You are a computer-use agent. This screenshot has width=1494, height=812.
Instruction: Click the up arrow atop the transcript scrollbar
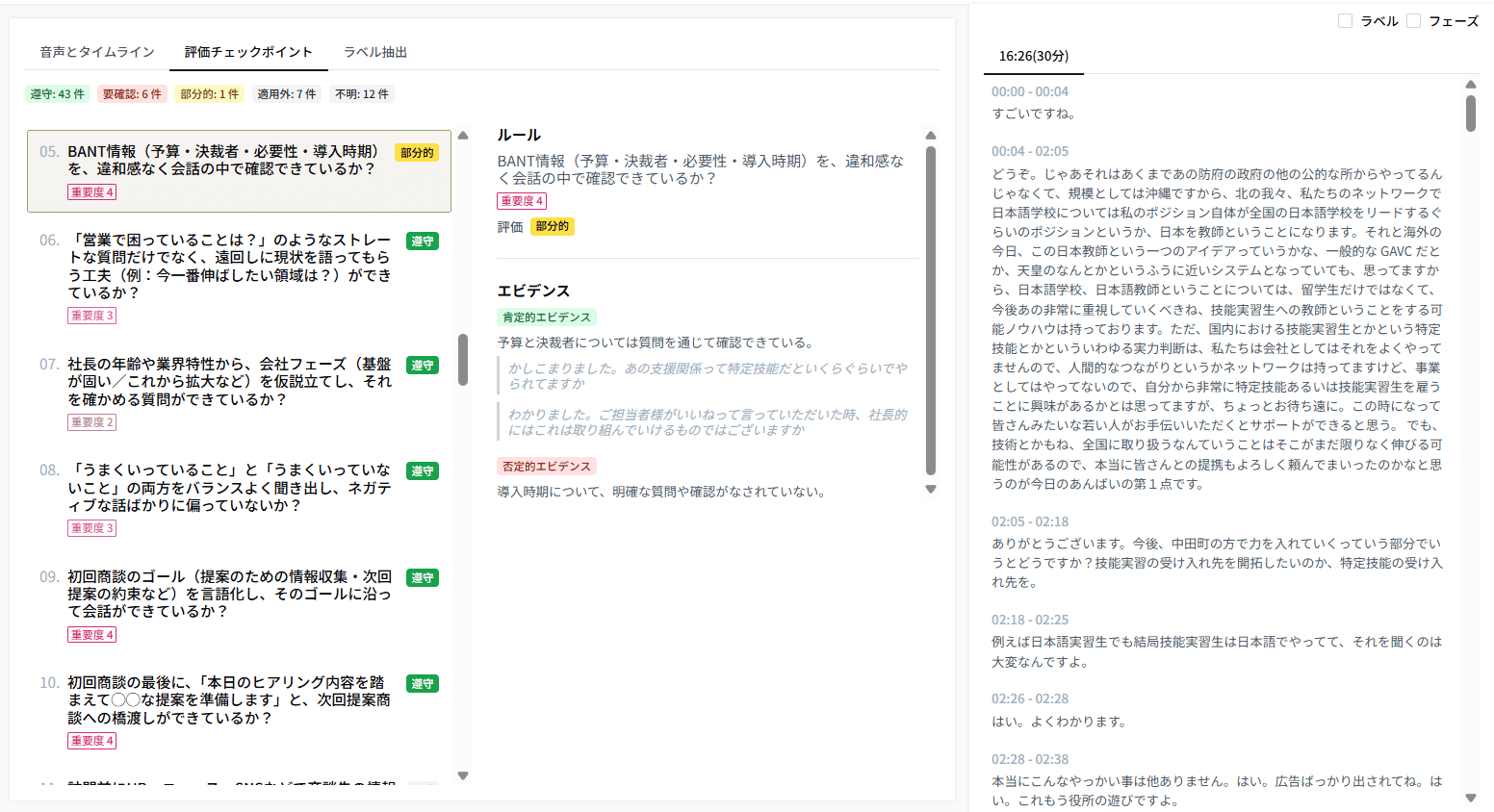coord(1470,84)
